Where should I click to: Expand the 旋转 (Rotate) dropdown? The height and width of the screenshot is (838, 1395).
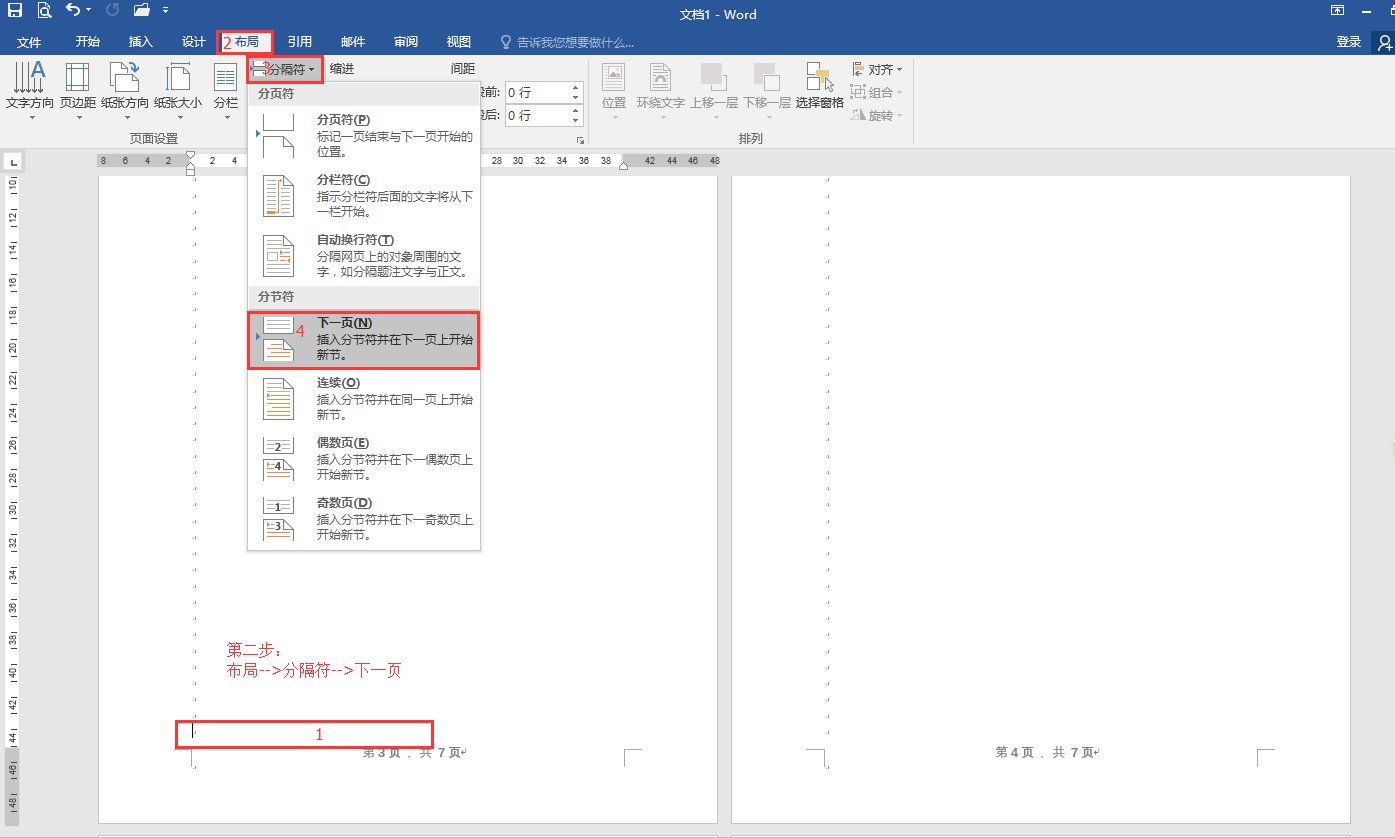tap(876, 115)
